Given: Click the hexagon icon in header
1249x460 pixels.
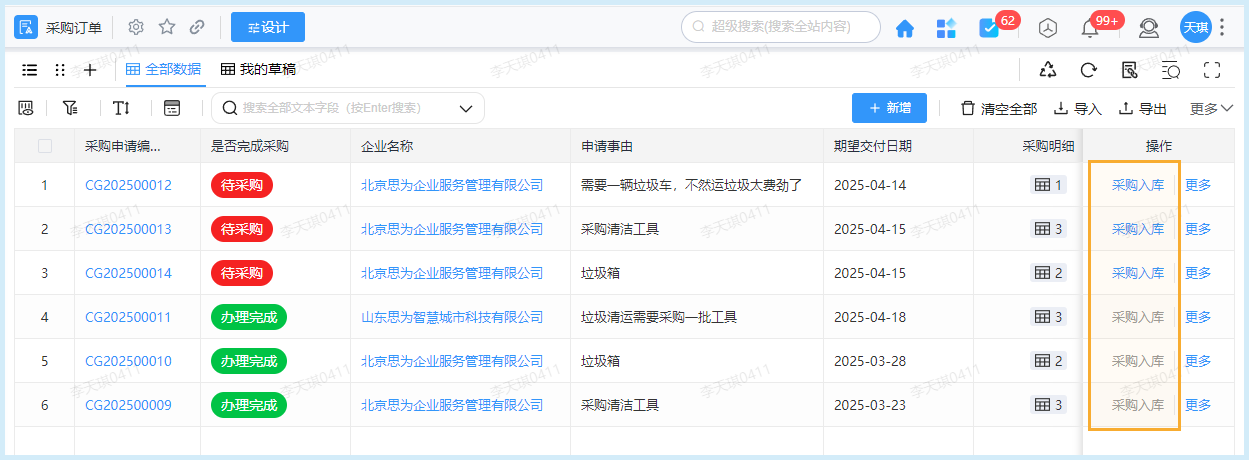Looking at the screenshot, I should 1048,28.
